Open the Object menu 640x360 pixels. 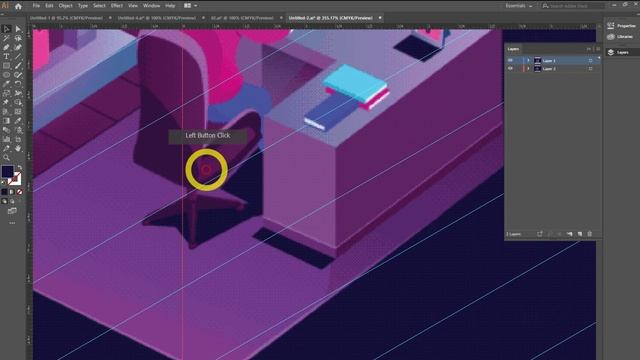click(x=65, y=6)
